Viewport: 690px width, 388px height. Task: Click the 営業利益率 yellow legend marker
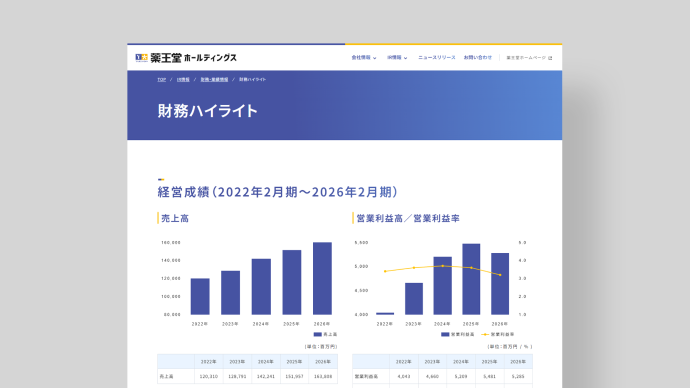click(485, 334)
